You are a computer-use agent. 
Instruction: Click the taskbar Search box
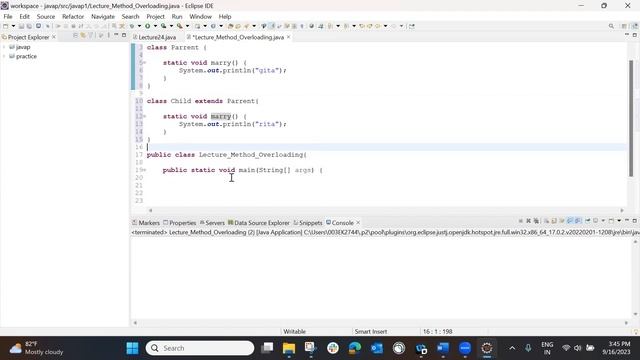click(x=200, y=348)
